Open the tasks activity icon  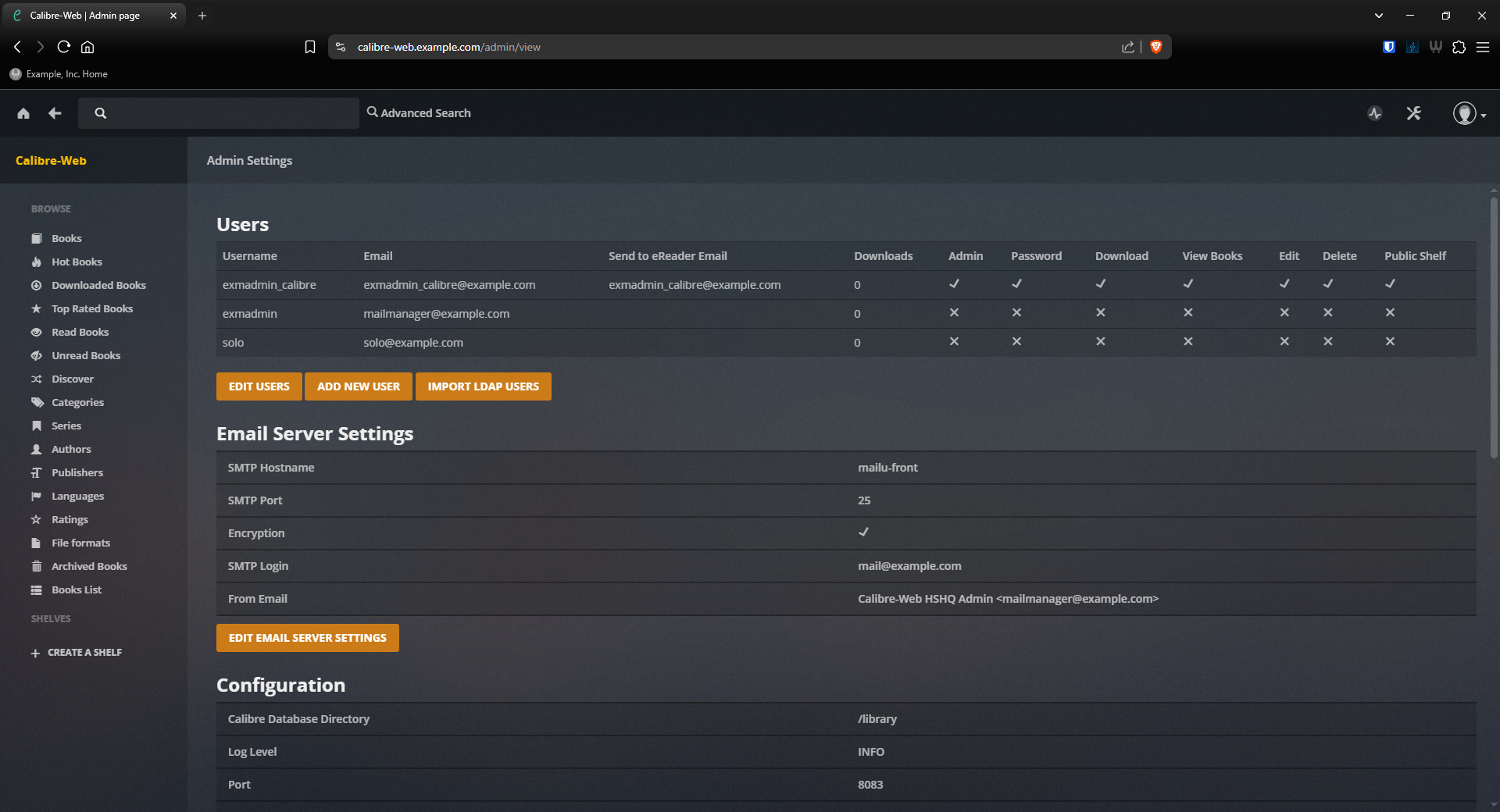(1375, 113)
